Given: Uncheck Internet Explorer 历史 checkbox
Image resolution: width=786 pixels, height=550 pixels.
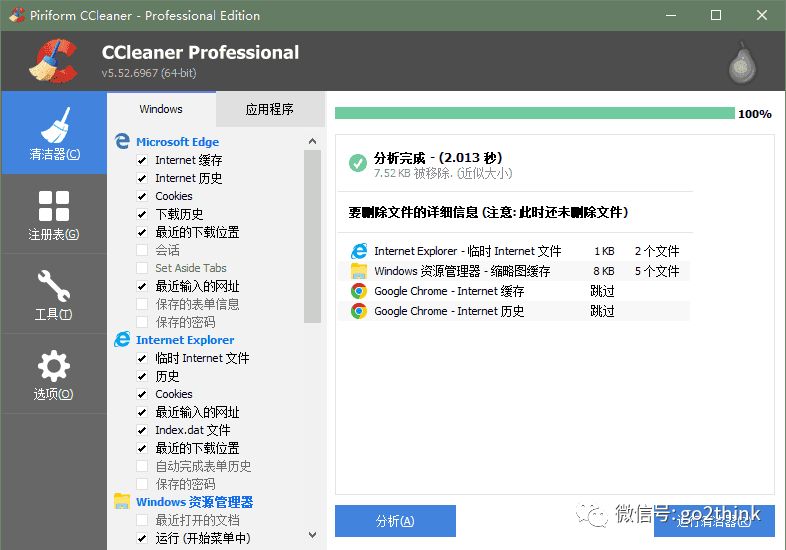Looking at the screenshot, I should click(x=142, y=377).
